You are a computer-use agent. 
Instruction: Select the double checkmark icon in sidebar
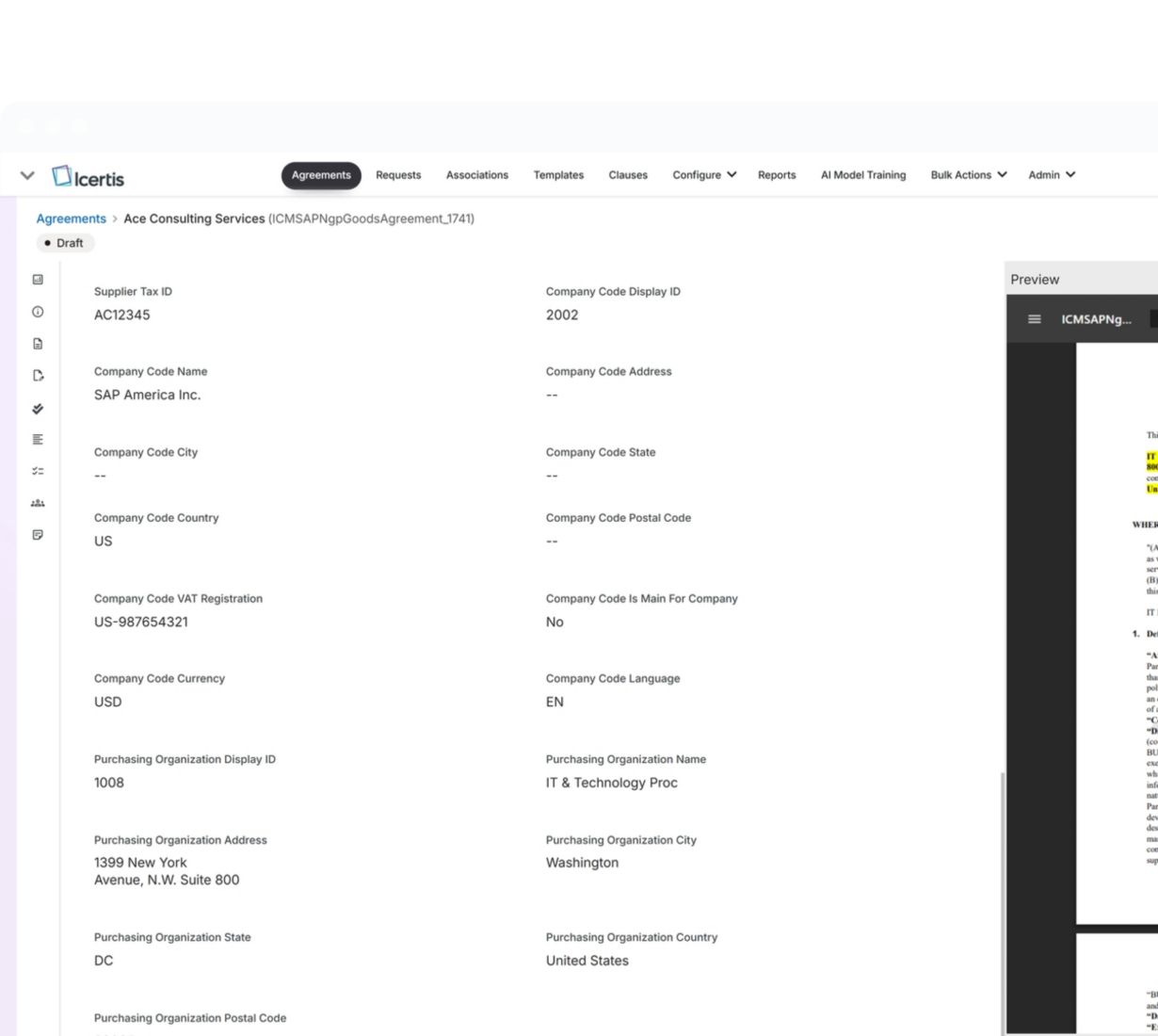click(38, 409)
